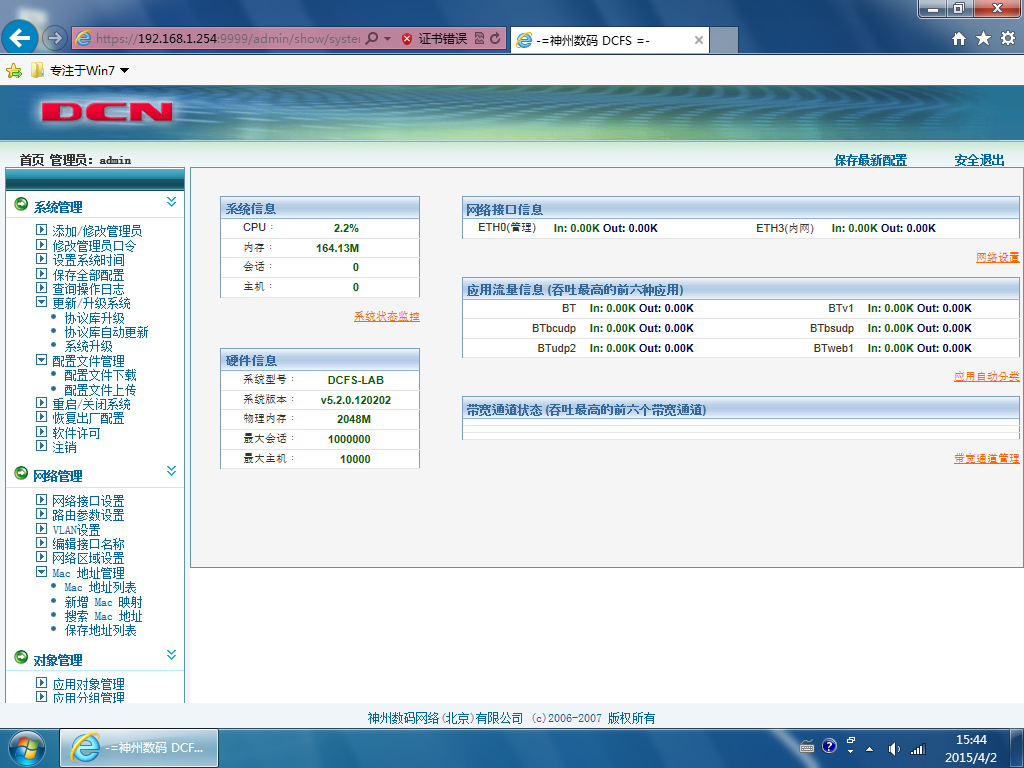The width and height of the screenshot is (1024, 768).
Task: Click the DCN logo in header
Action: pos(107,112)
